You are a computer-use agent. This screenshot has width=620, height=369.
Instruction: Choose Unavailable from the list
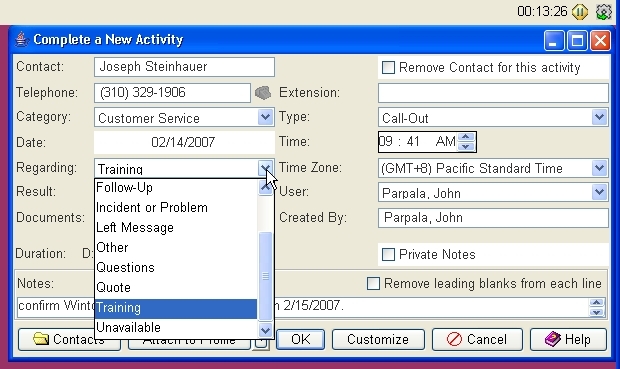176,328
